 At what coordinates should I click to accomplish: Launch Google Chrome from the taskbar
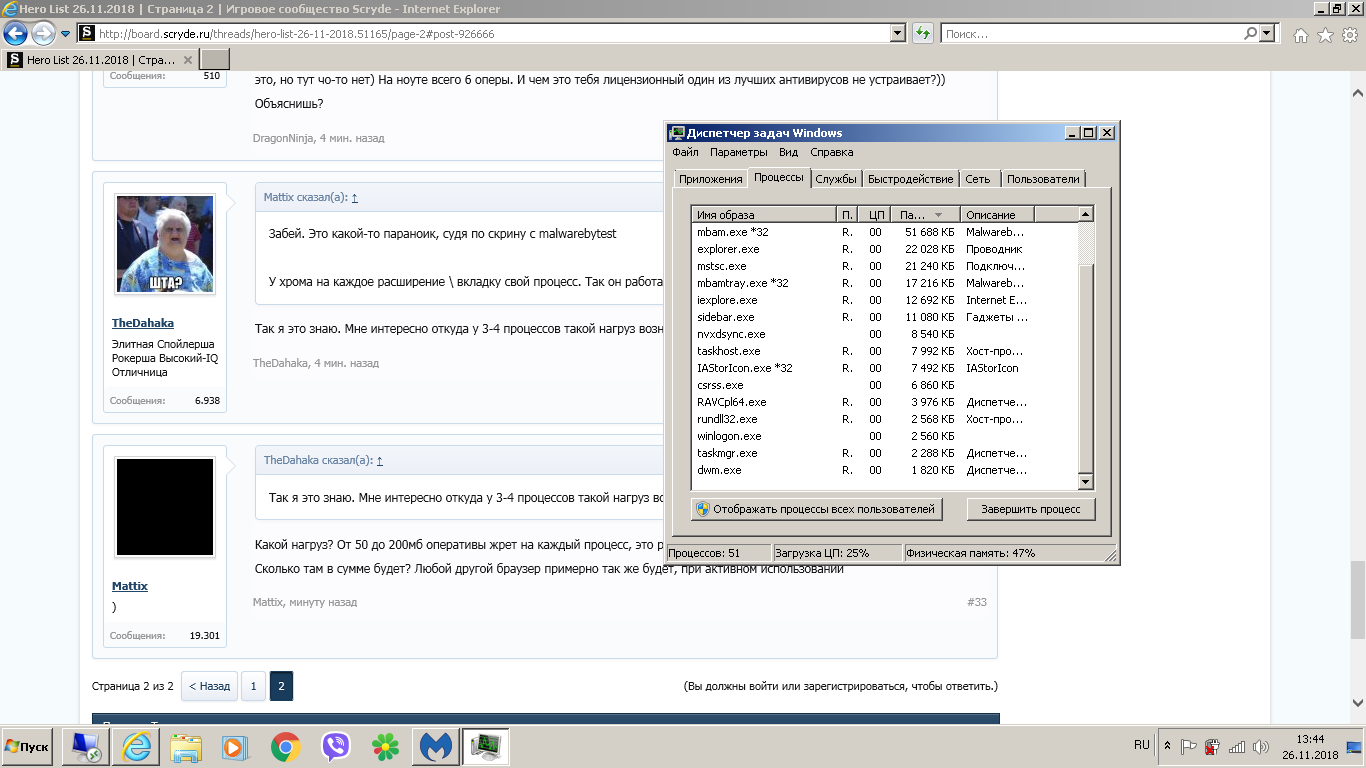tap(286, 747)
